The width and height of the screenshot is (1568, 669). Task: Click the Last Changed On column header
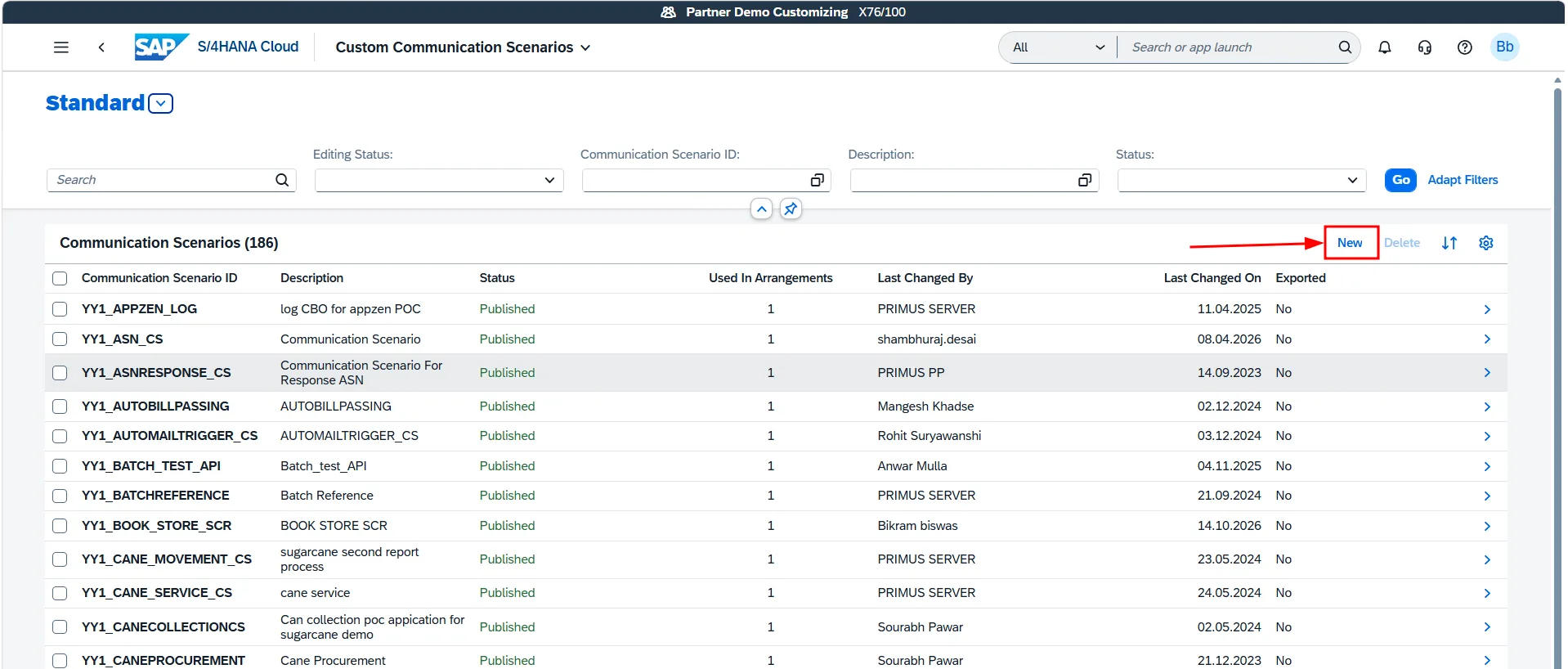pos(1212,278)
